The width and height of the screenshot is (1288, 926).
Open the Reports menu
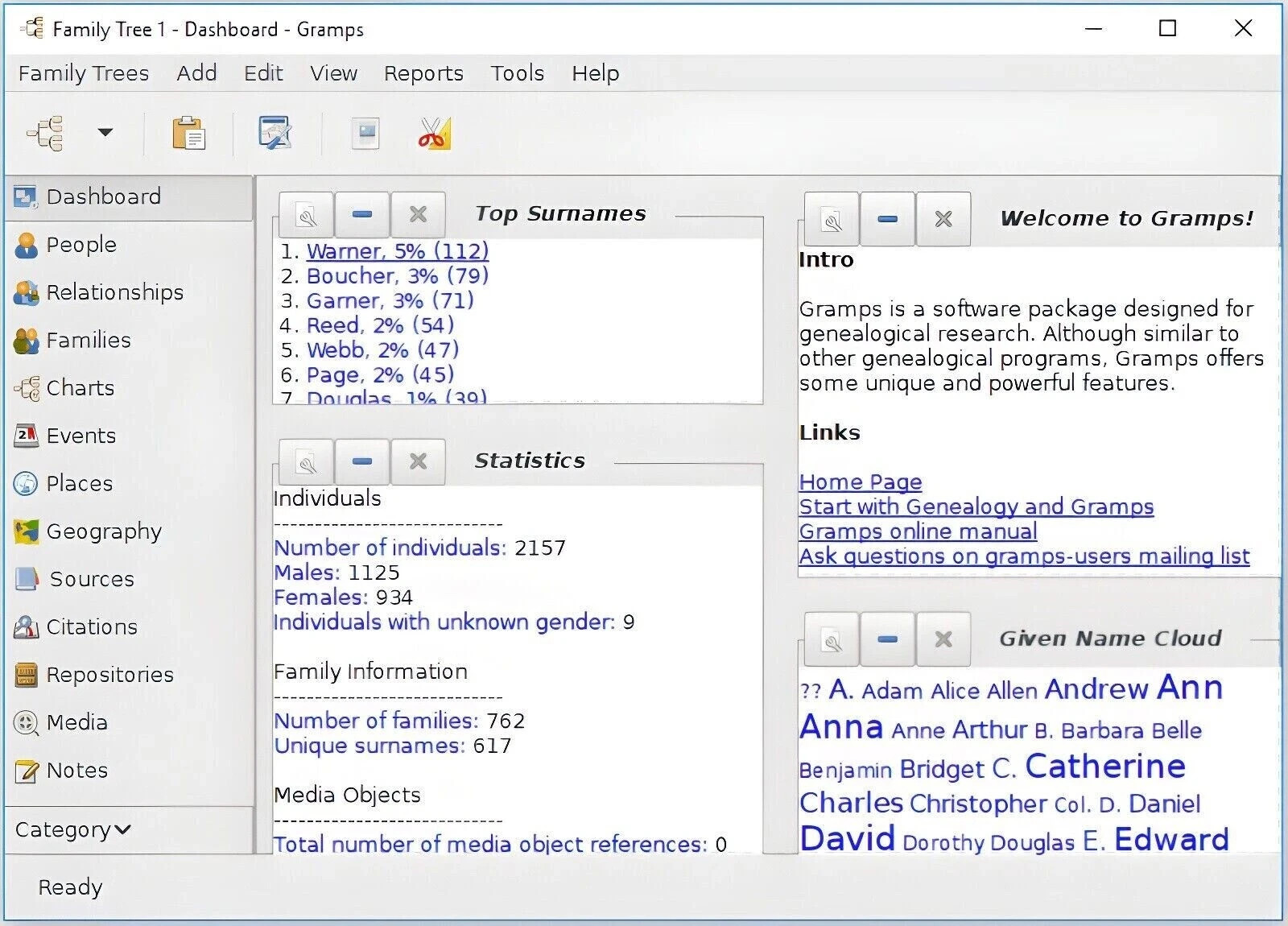tap(423, 73)
